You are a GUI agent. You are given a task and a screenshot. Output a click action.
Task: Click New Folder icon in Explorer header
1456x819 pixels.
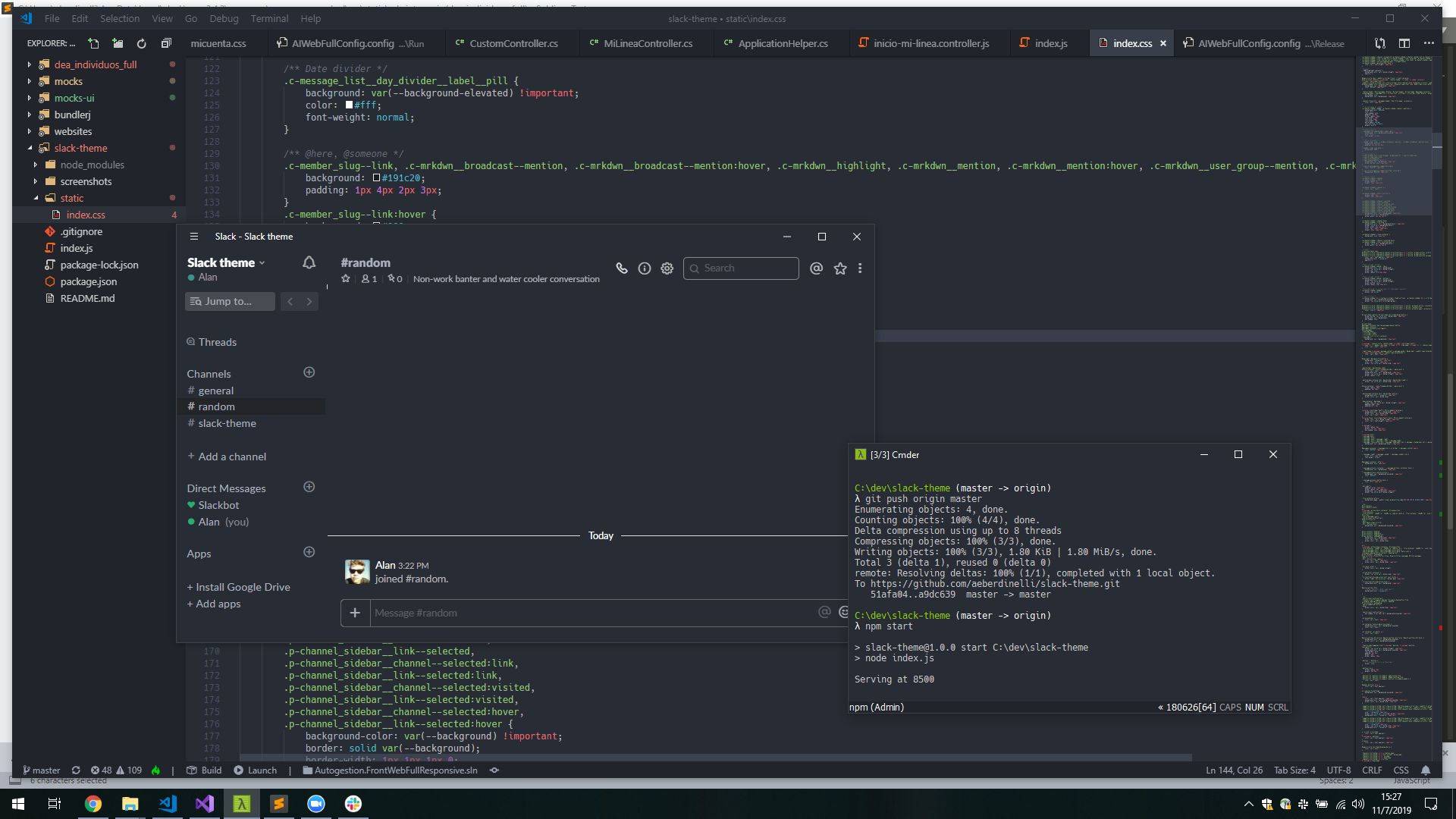point(118,43)
